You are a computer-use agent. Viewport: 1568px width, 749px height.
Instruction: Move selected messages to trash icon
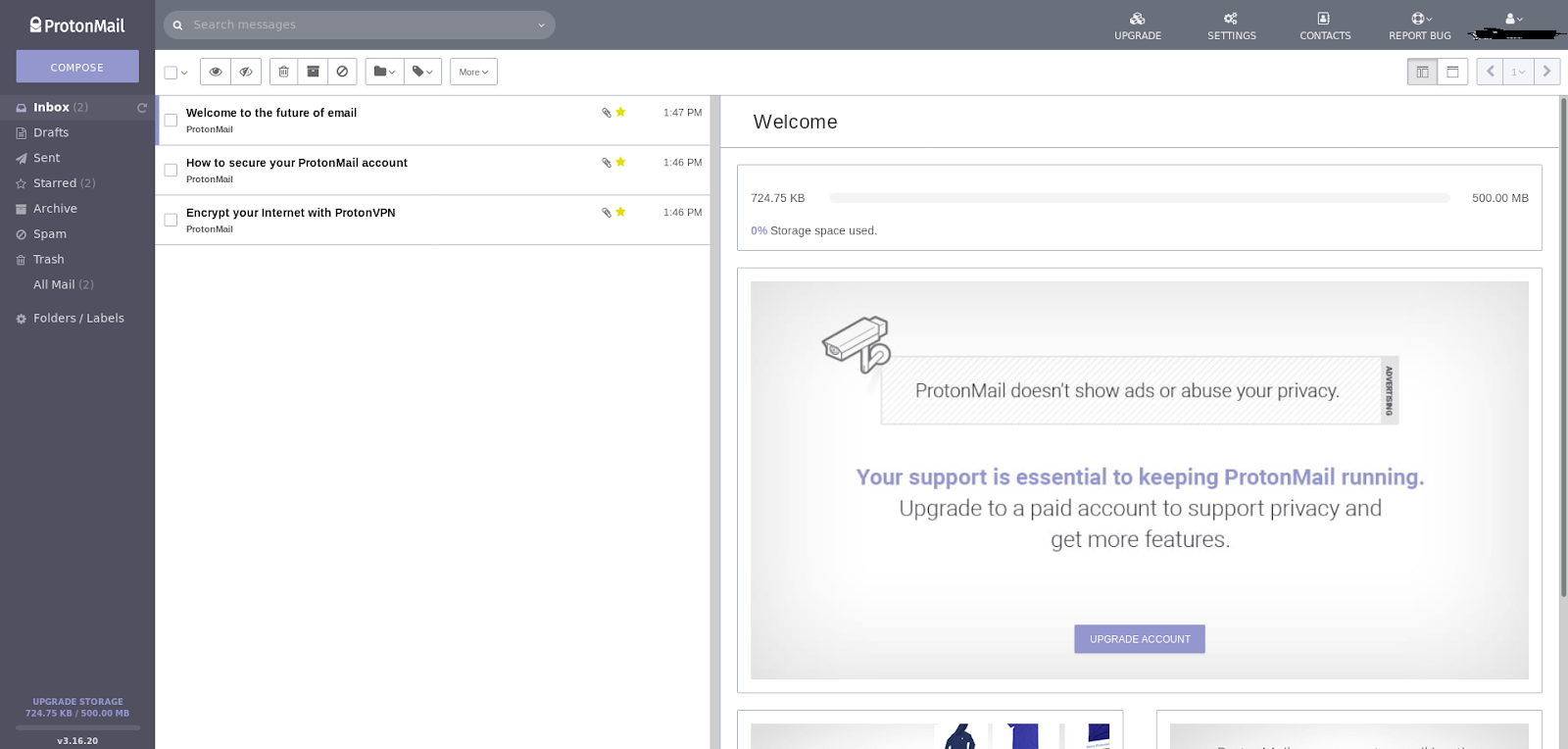283,72
